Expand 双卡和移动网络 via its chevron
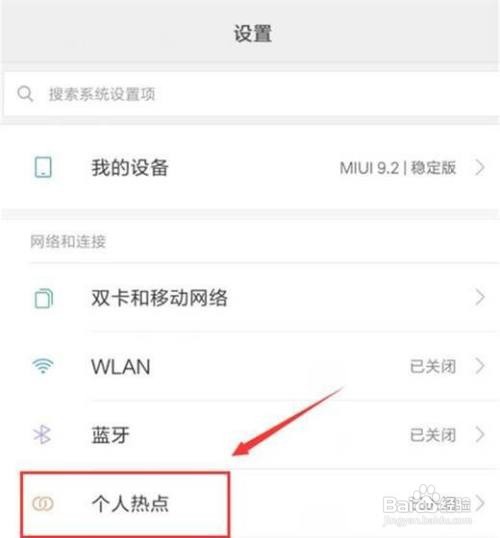This screenshot has height=538, width=500. (x=480, y=297)
